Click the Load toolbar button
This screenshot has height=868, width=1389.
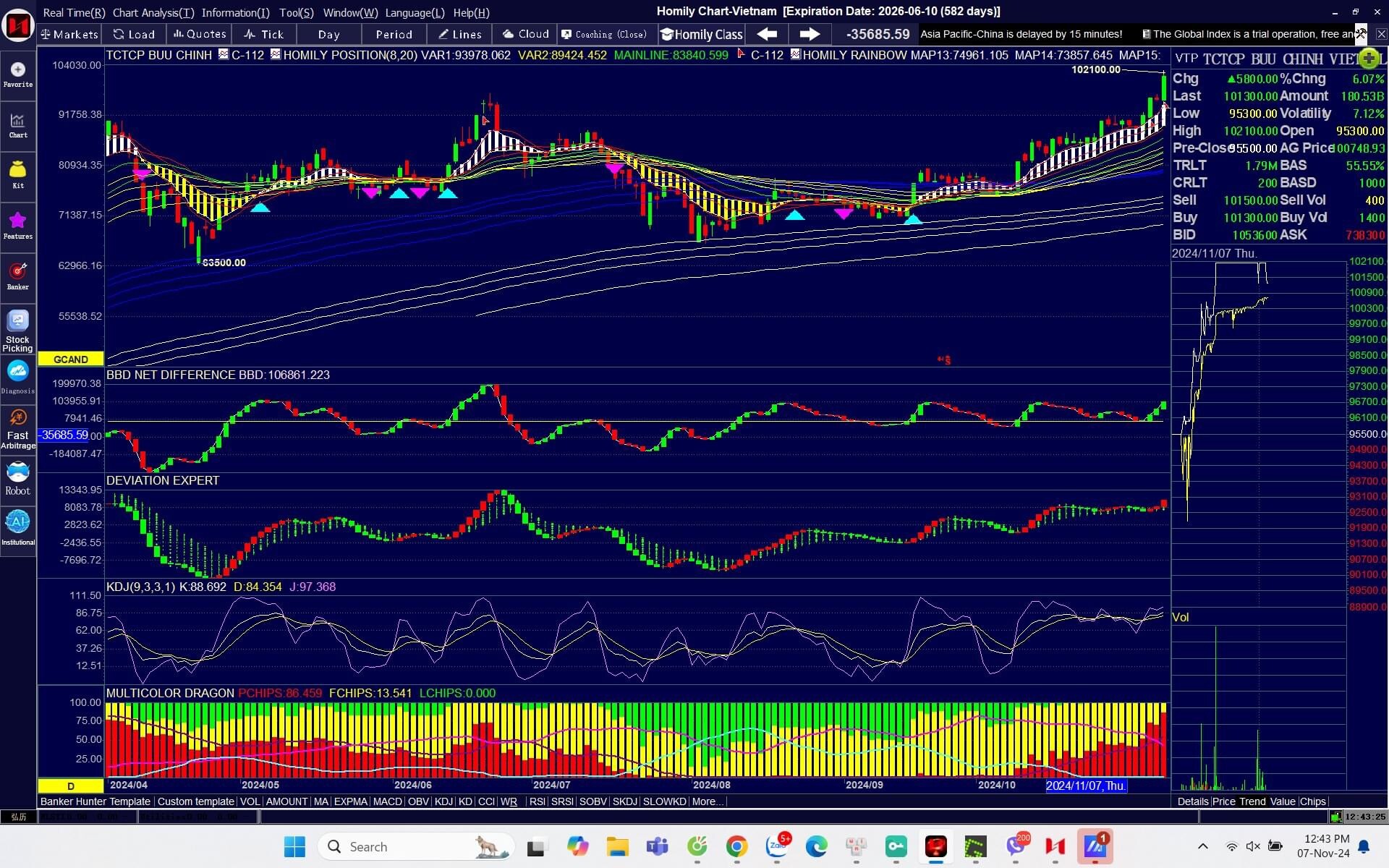click(x=134, y=34)
